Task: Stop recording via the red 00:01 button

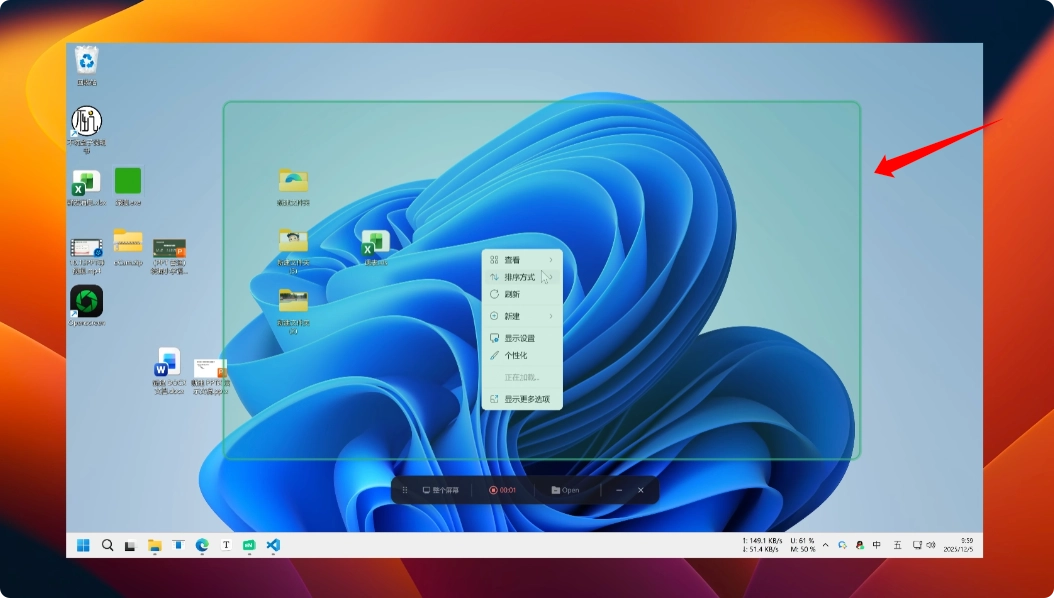Action: [502, 490]
